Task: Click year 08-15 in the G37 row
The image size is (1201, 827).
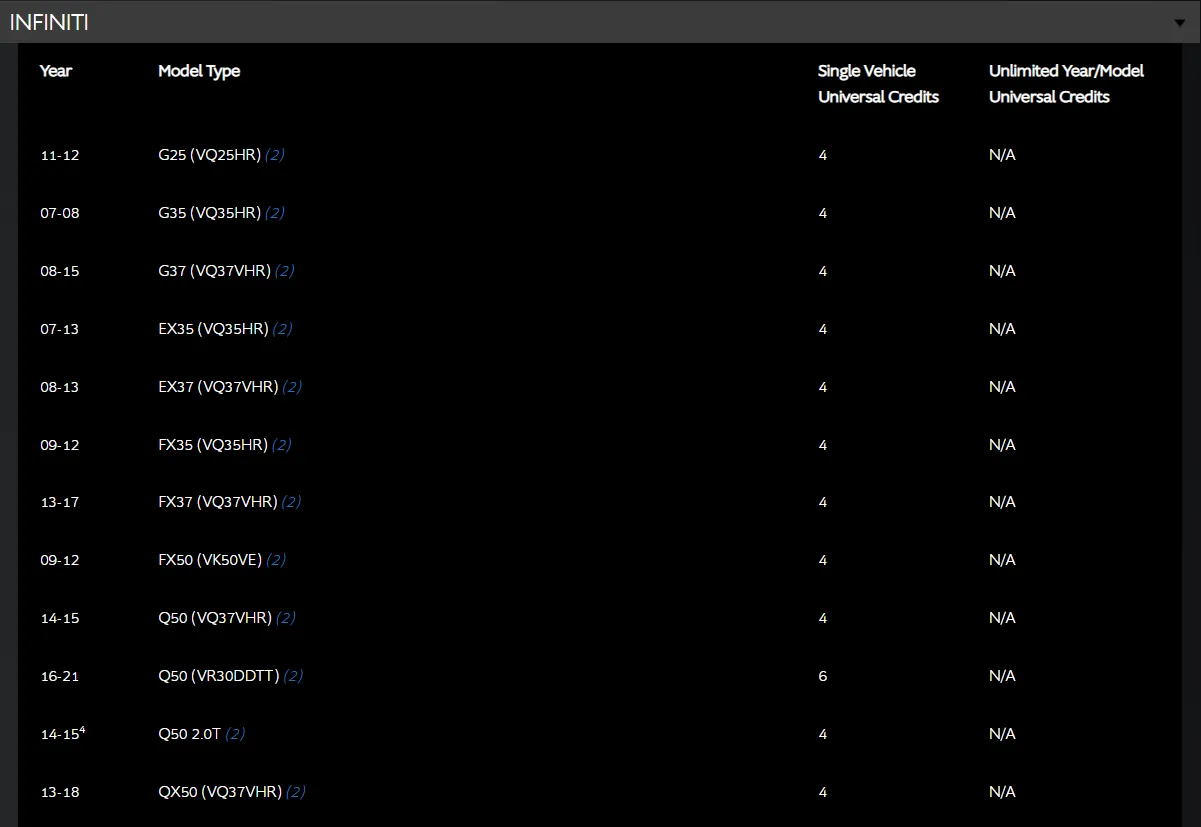Action: point(60,272)
